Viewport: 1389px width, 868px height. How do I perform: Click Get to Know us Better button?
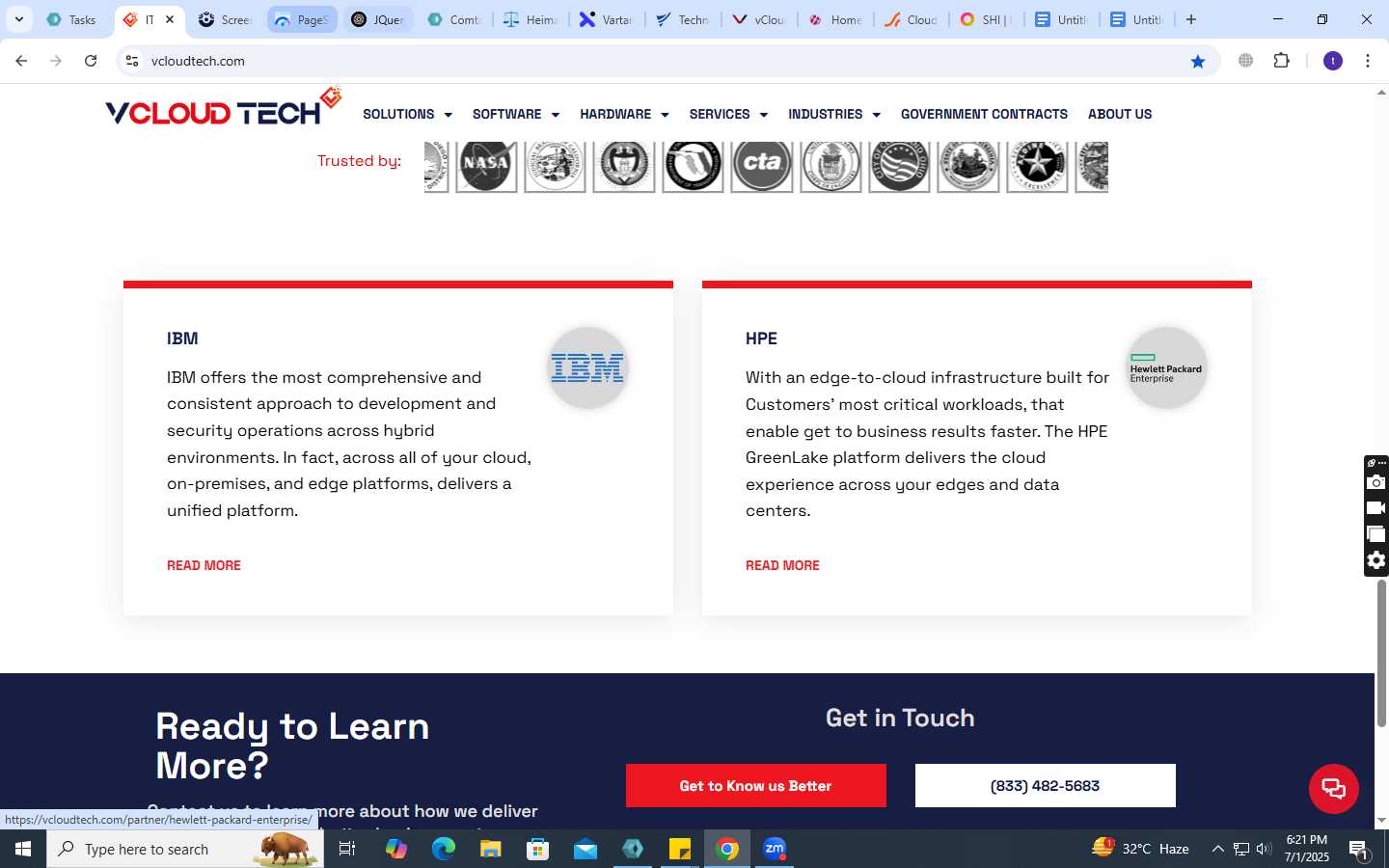pyautogui.click(x=755, y=786)
